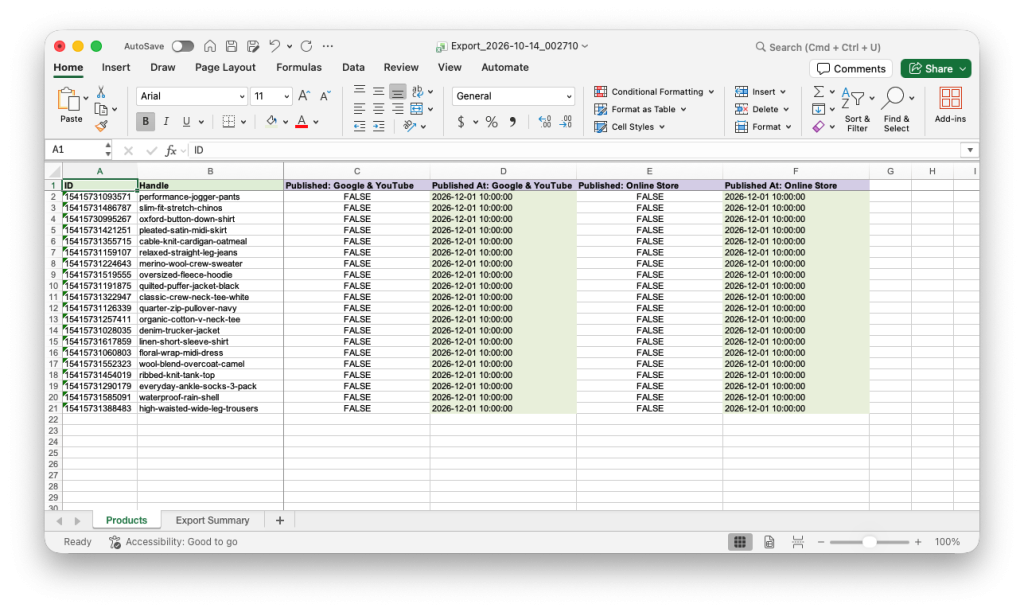Click the Paste clipboard icon
This screenshot has width=1024, height=612.
tap(69, 100)
